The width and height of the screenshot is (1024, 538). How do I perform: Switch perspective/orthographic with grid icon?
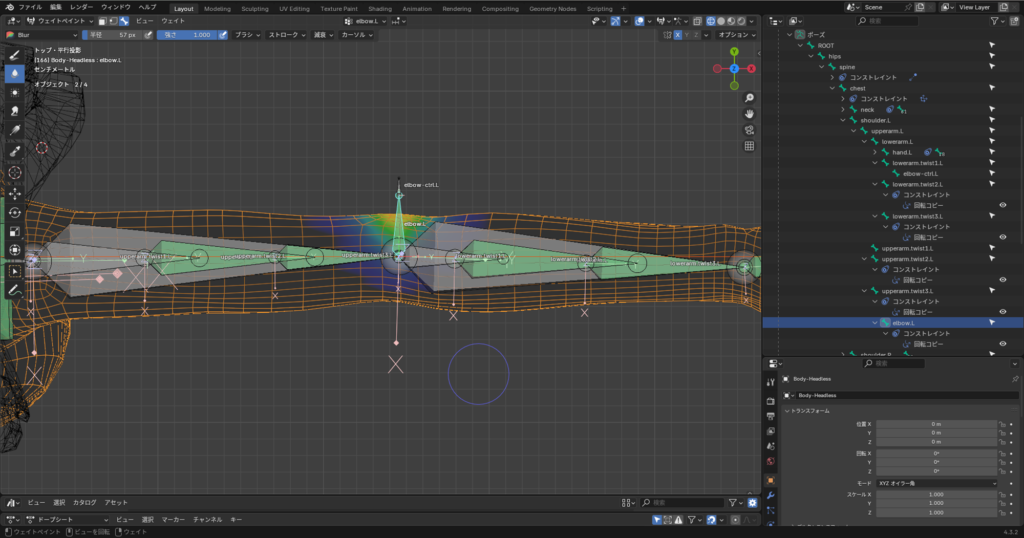pyautogui.click(x=749, y=146)
